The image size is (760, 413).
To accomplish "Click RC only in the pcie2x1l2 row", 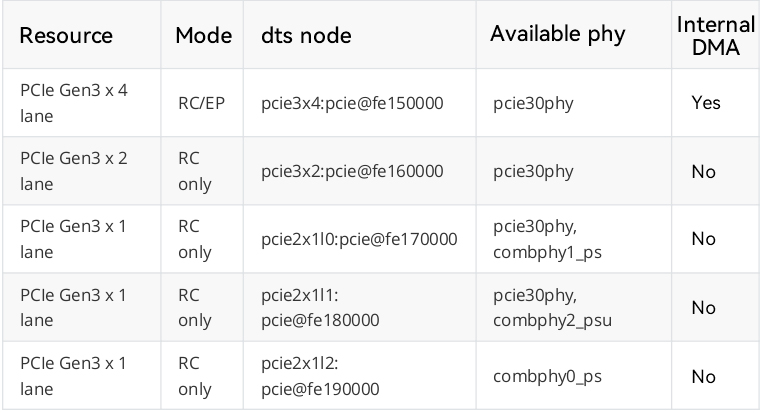I will 195,376.
